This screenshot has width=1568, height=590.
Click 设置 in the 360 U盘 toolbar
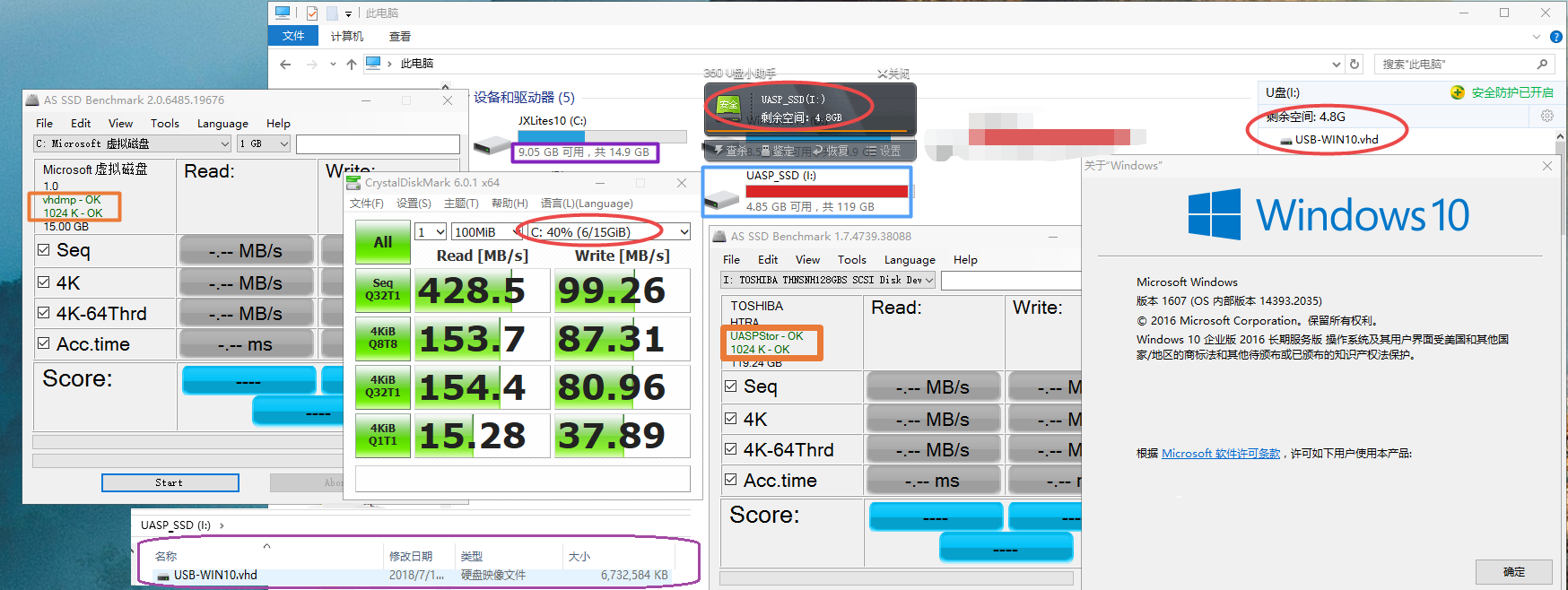[883, 151]
